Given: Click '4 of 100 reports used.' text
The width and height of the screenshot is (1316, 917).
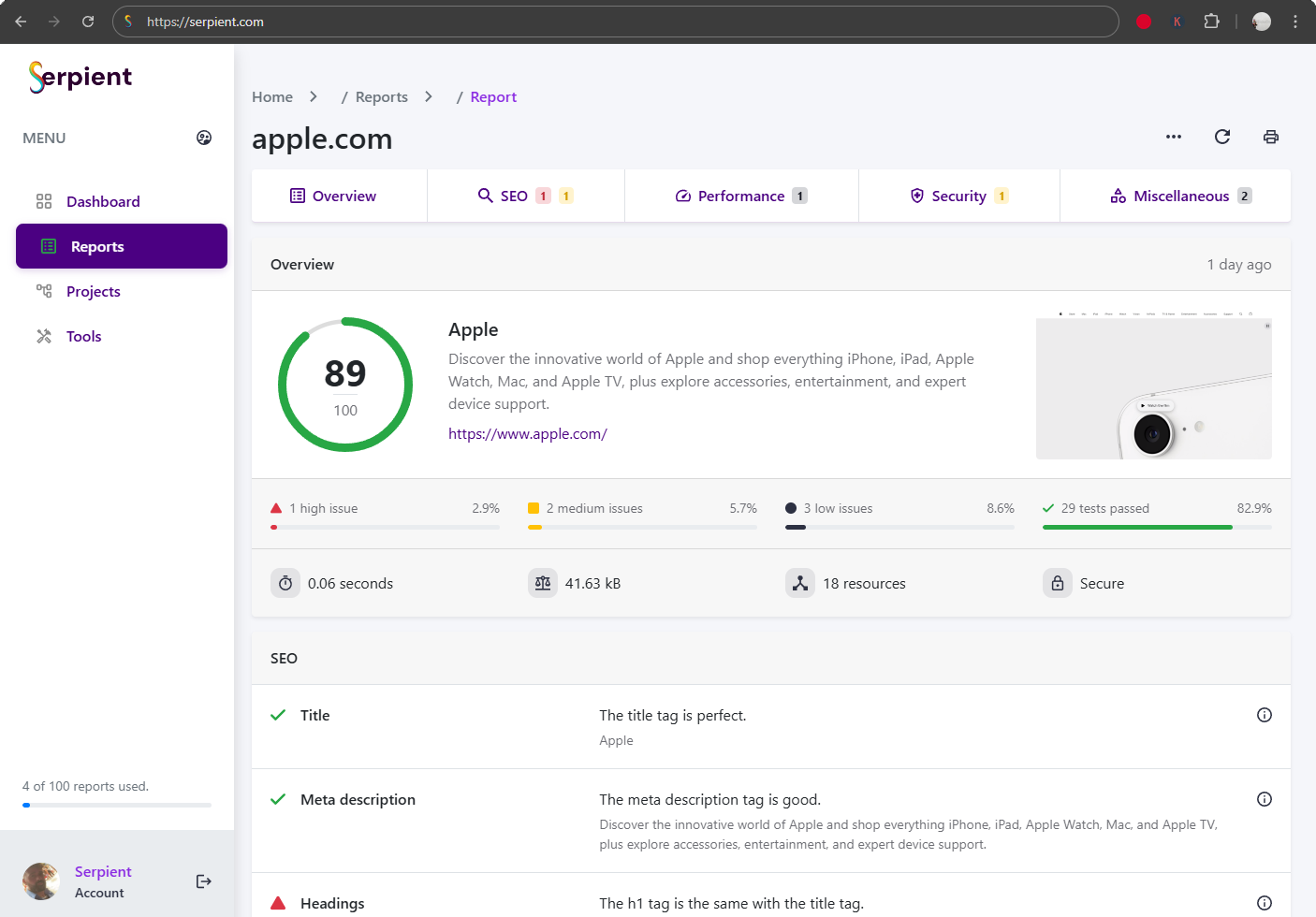Looking at the screenshot, I should coord(85,786).
